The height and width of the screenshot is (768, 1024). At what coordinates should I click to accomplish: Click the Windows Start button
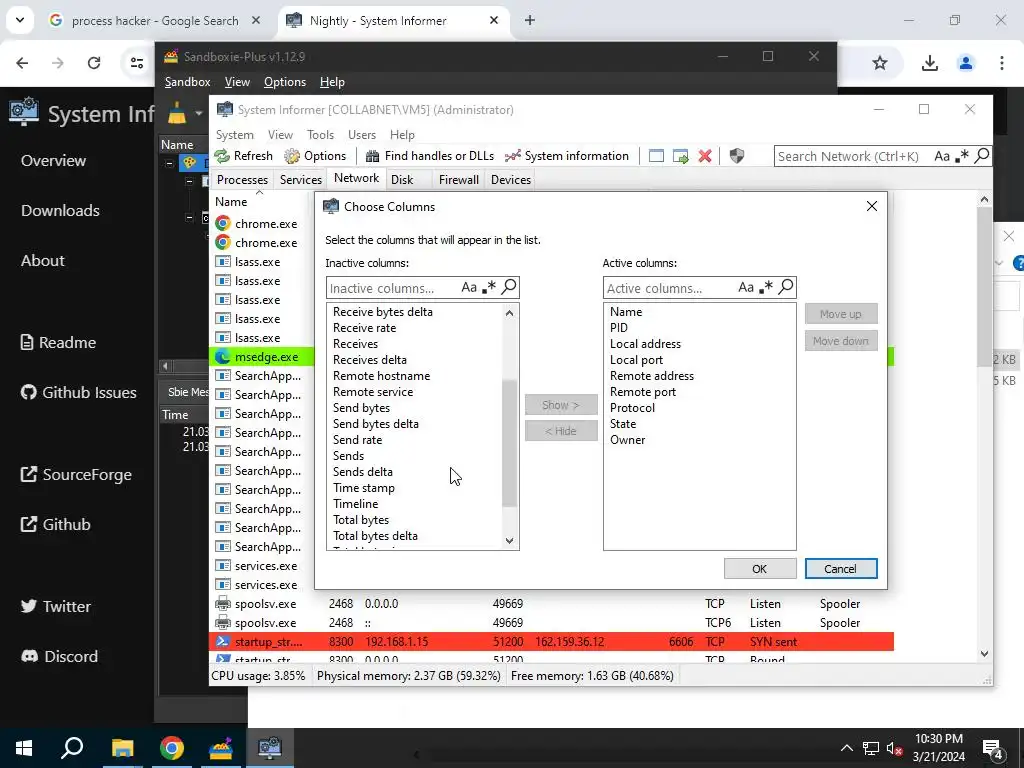tap(24, 748)
